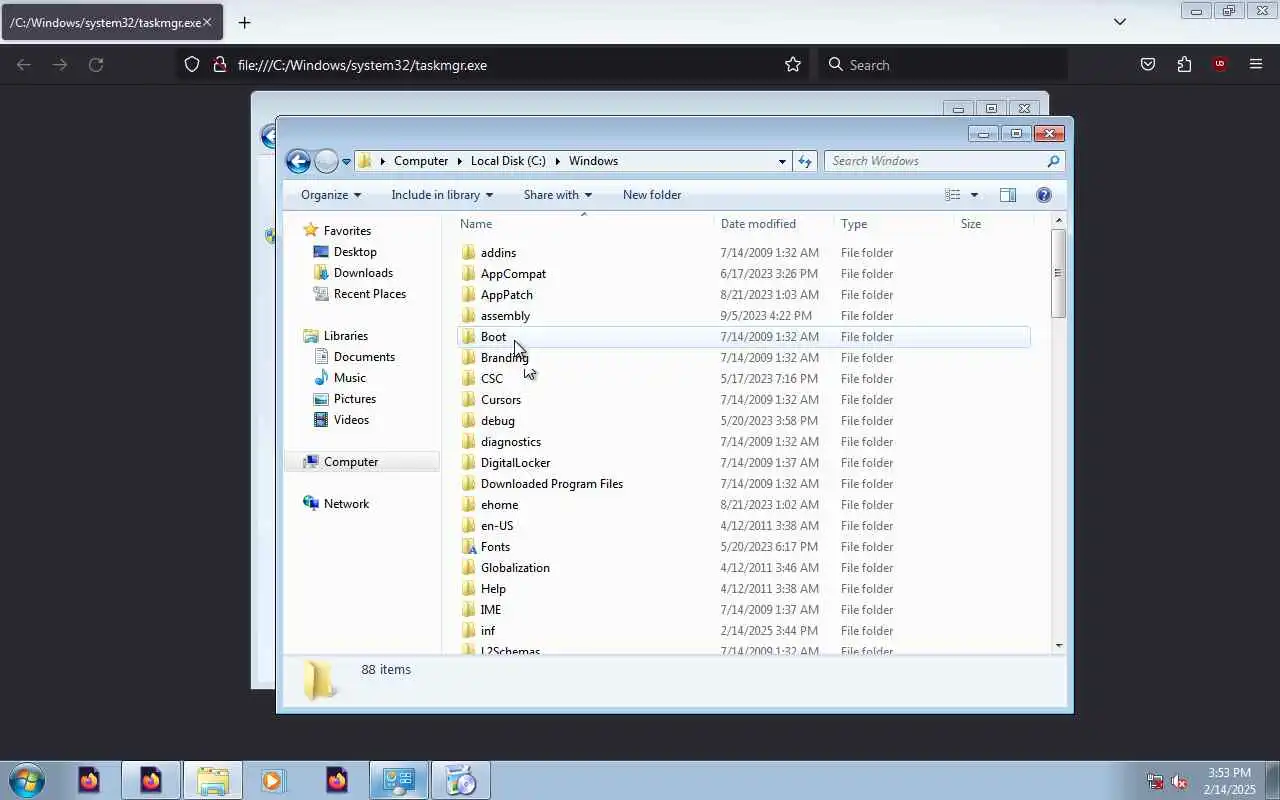Open the Firefox Extensions puzzle icon
Viewport: 1280px width, 800px height.
(1184, 65)
